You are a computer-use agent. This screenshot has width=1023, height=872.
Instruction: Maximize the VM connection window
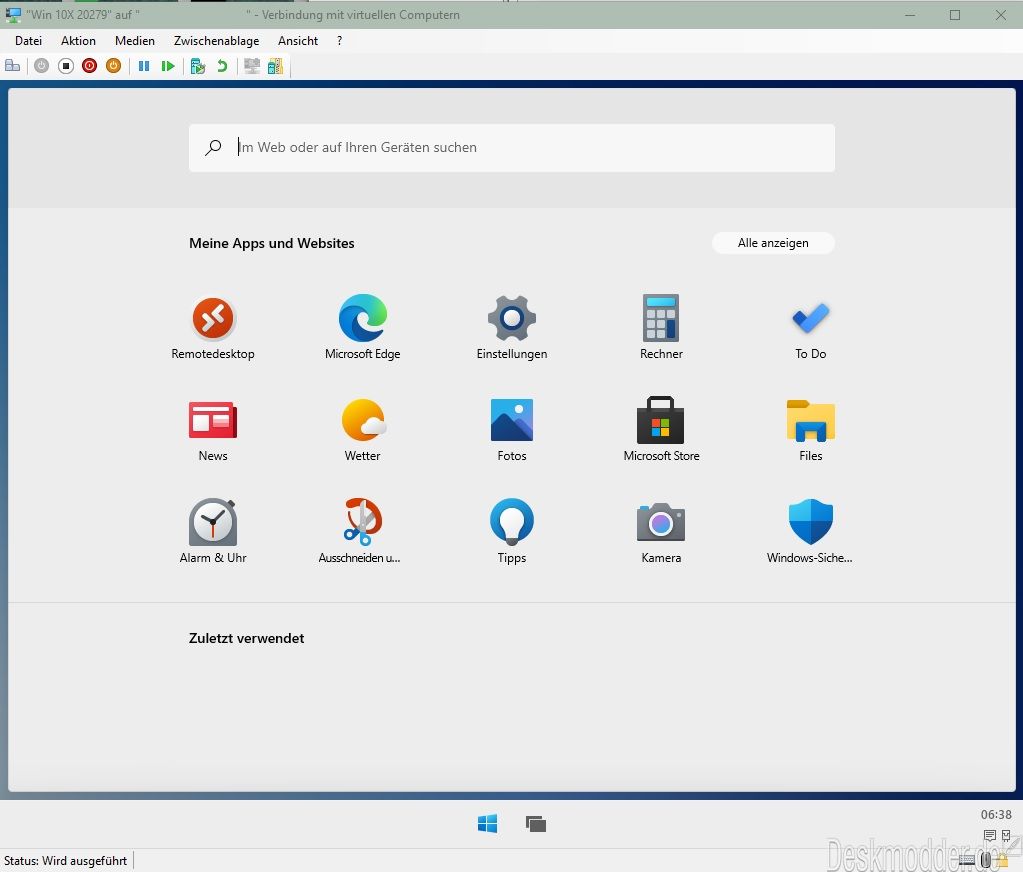click(x=954, y=15)
